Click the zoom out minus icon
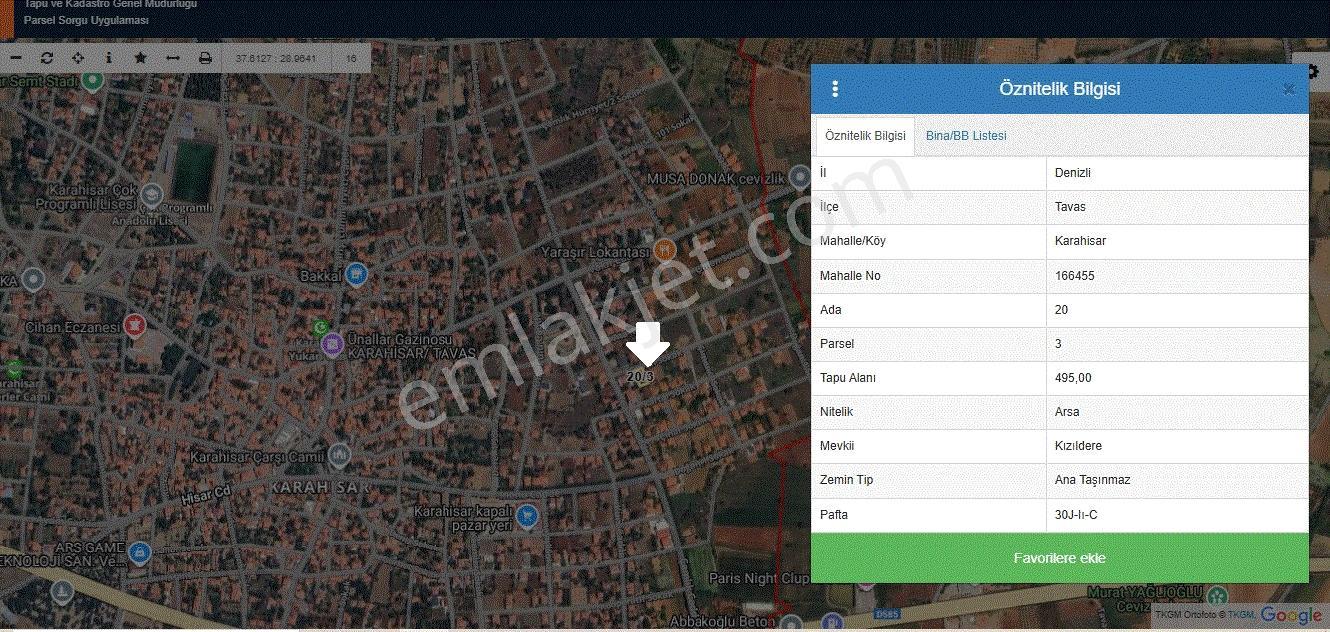Image resolution: width=1330 pixels, height=632 pixels. point(16,58)
